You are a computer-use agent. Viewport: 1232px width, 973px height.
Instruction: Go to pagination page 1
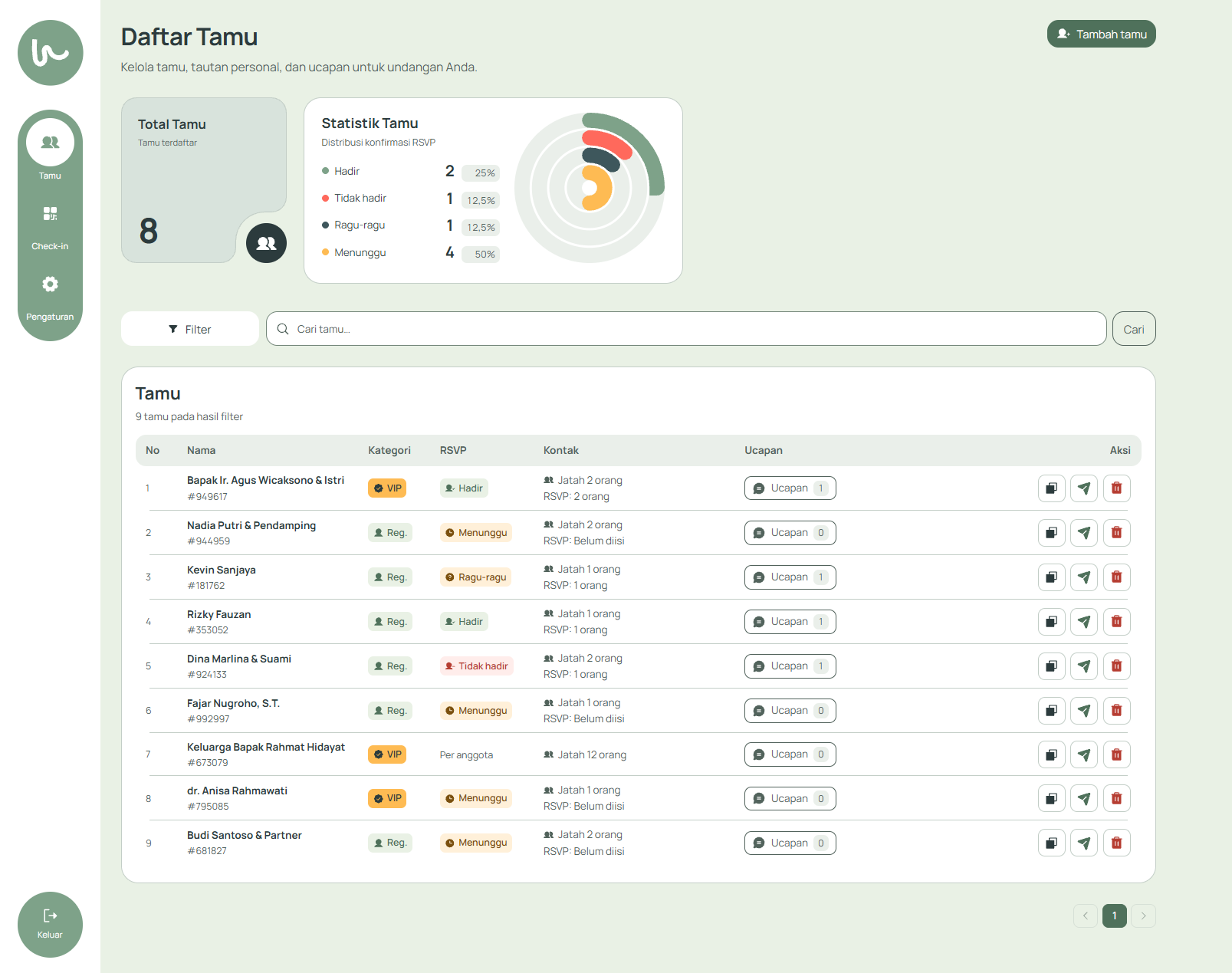click(x=1114, y=915)
